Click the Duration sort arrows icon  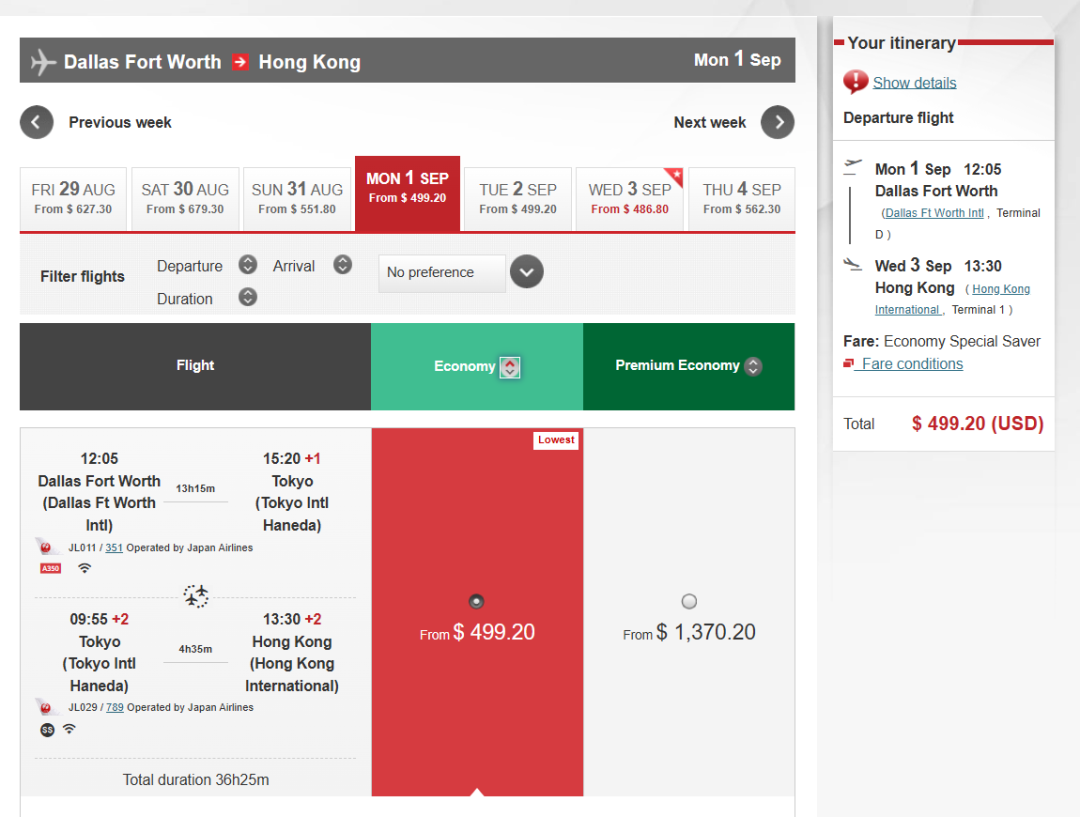[x=248, y=297]
